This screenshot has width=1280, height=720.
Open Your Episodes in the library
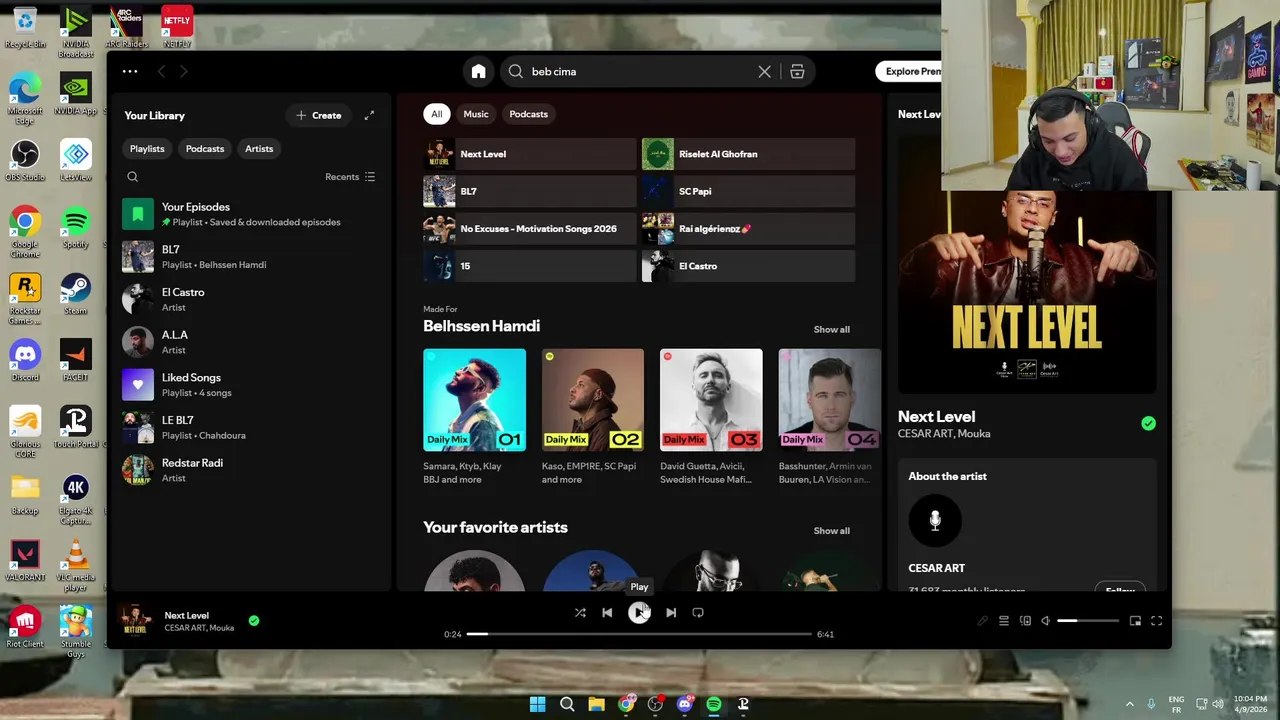[x=250, y=214]
